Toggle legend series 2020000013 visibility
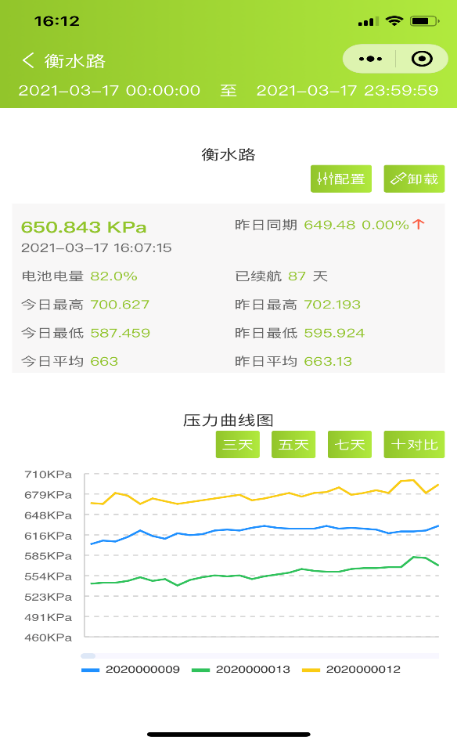 click(241, 670)
